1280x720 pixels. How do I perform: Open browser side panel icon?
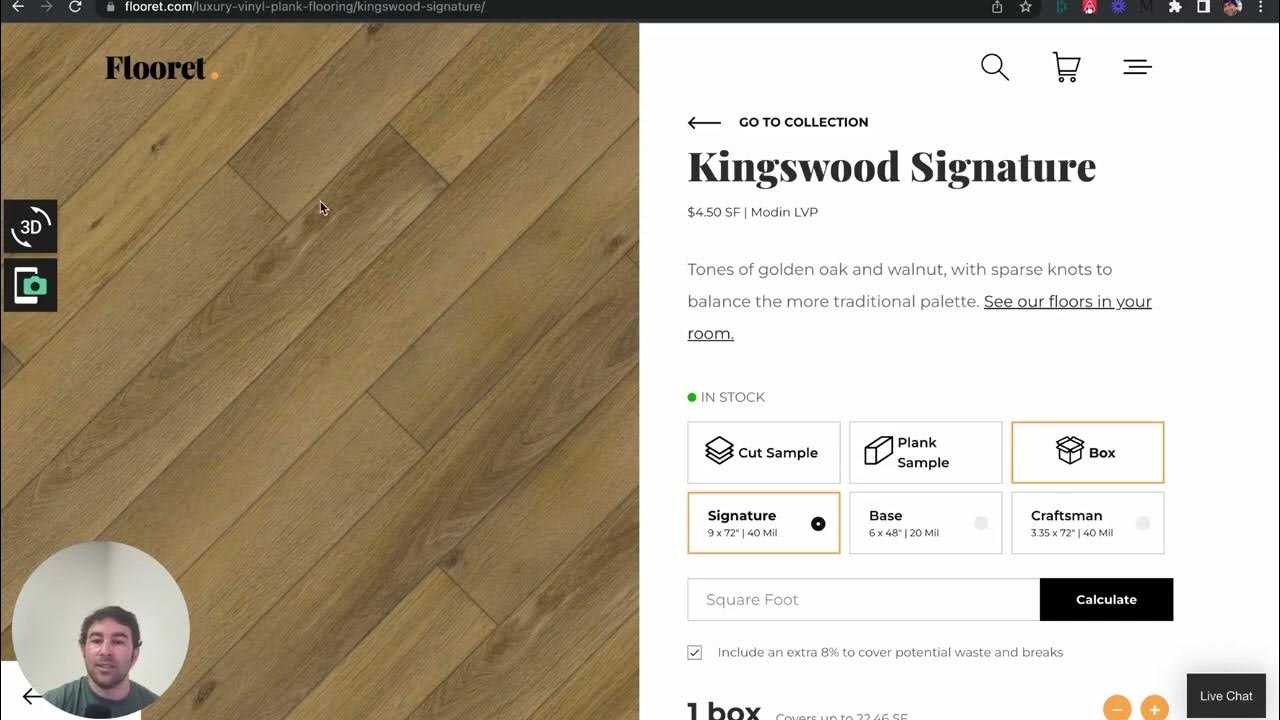(1203, 7)
